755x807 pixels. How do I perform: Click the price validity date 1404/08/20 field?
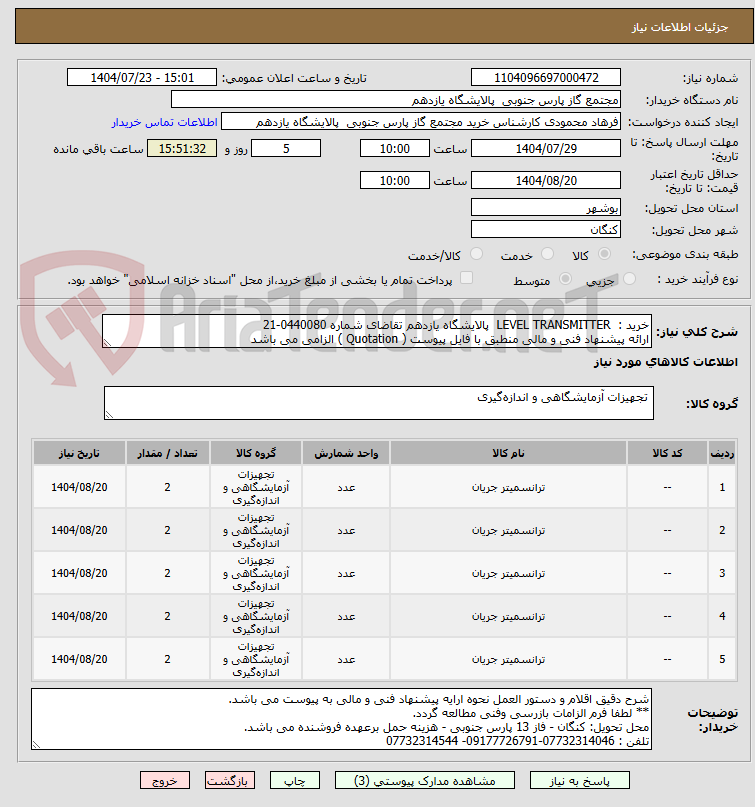(546, 181)
